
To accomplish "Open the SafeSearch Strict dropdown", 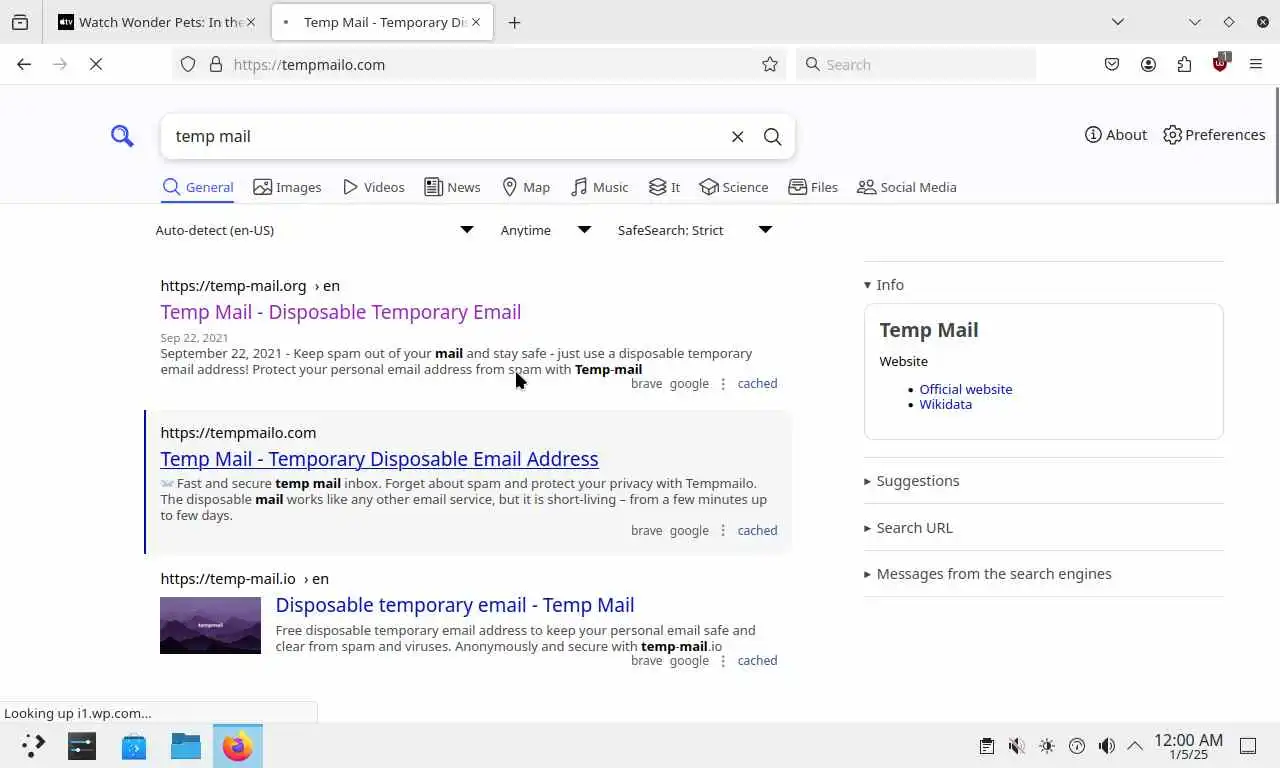I will point(695,230).
